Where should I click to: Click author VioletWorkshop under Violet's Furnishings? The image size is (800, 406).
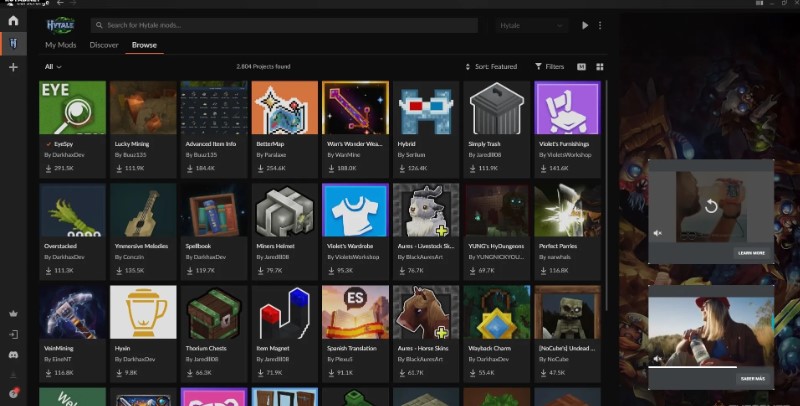click(569, 155)
